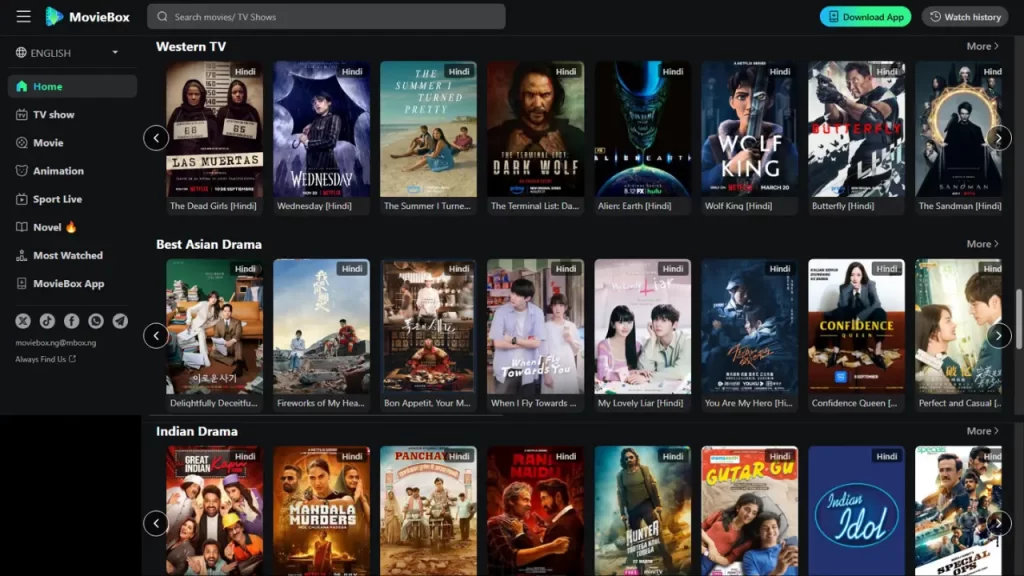Open More for Best Asian Drama

pyautogui.click(x=983, y=244)
